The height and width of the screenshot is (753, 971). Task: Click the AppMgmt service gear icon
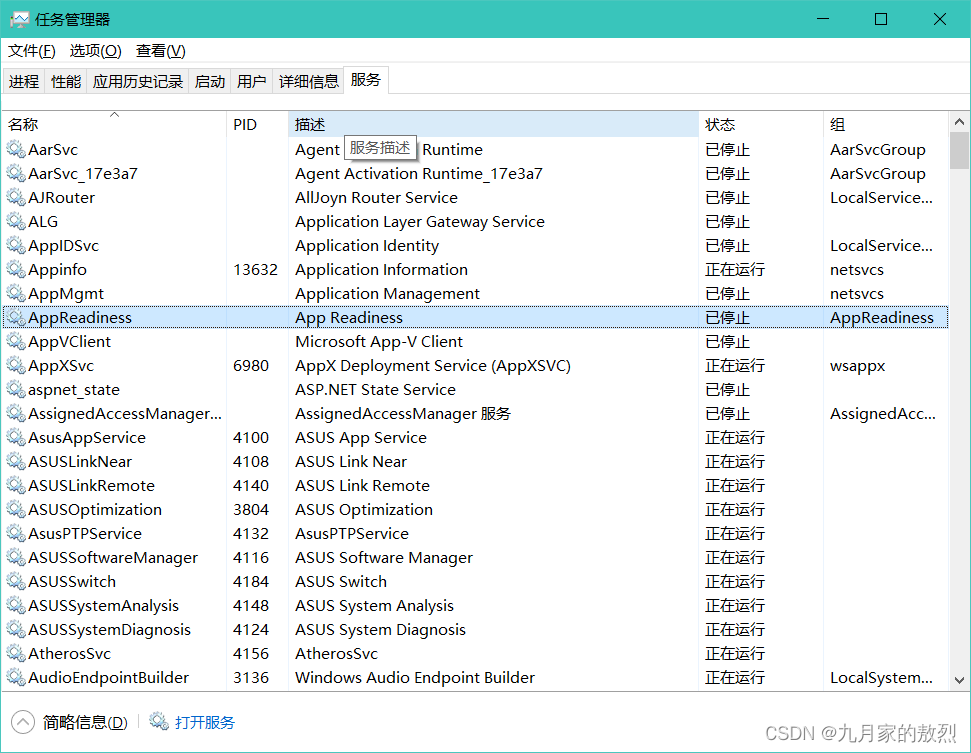(x=16, y=294)
